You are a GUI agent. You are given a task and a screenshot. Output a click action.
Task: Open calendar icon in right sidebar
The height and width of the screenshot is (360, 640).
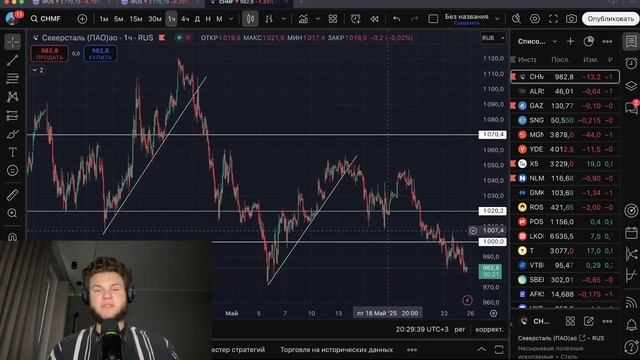coord(631,233)
